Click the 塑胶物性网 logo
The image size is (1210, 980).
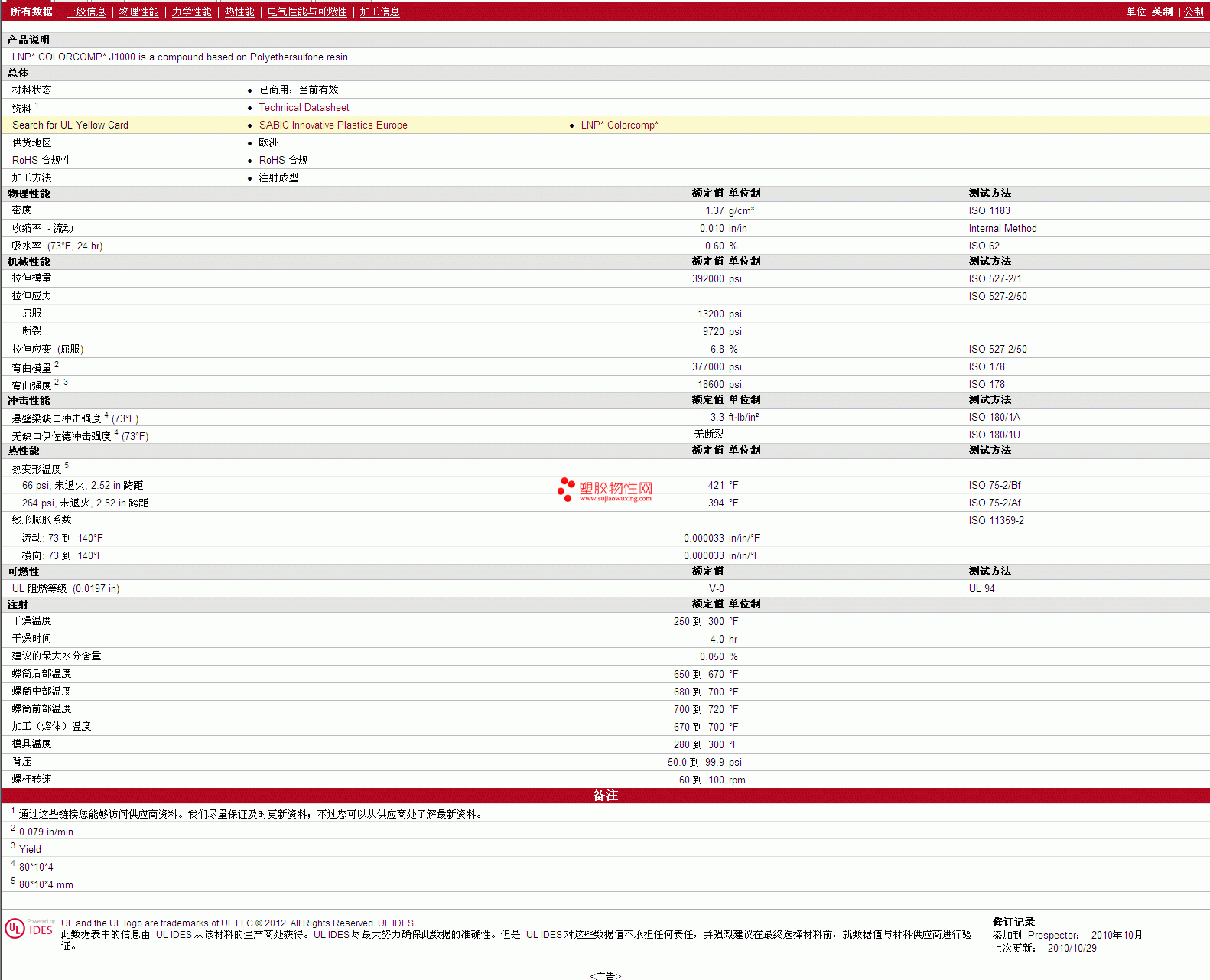(x=605, y=490)
